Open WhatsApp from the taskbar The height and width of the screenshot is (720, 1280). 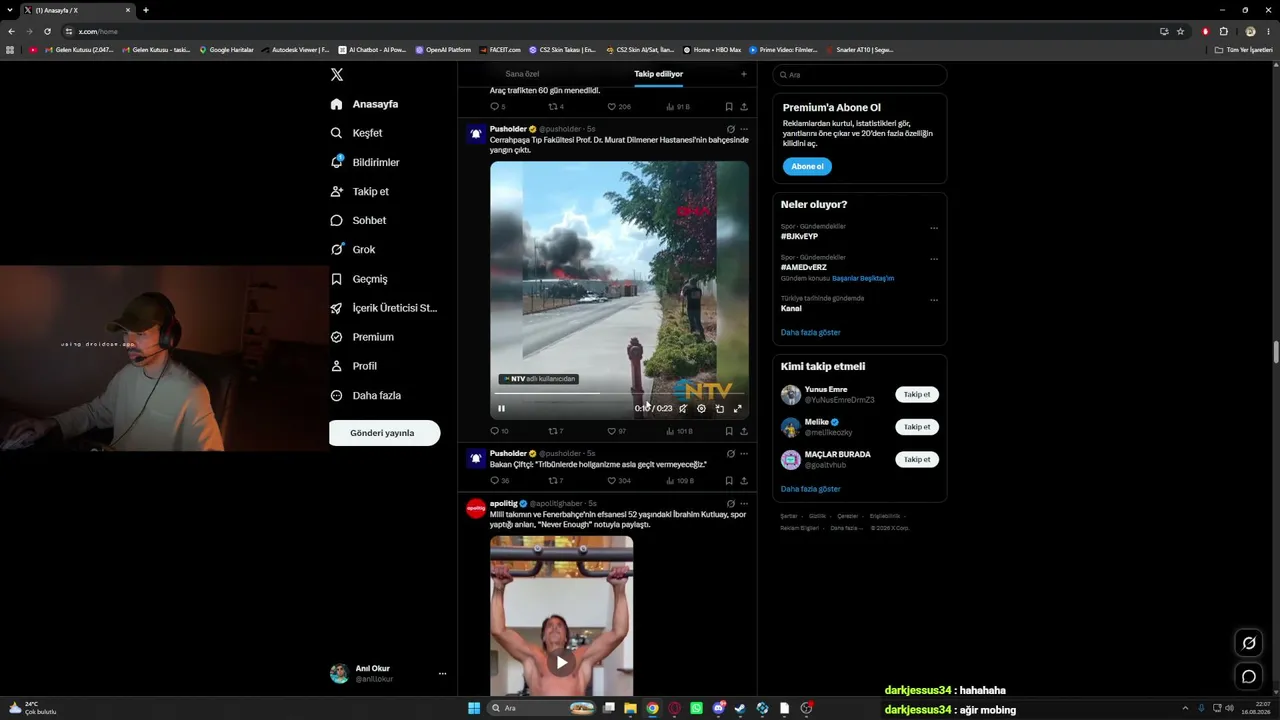[x=697, y=708]
